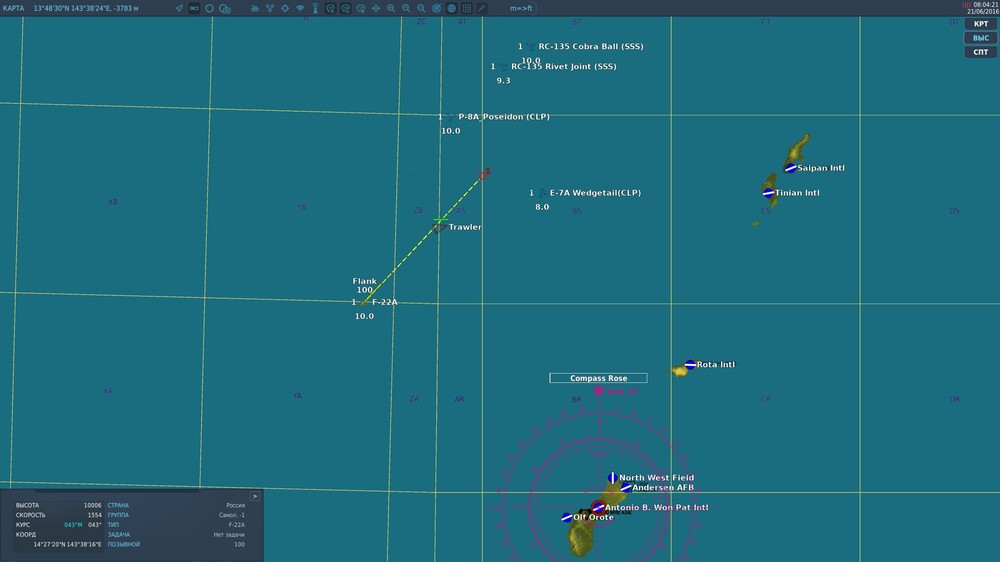Collapse the unit info panel arrow
Viewport: 1000px width, 562px height.
click(x=255, y=496)
